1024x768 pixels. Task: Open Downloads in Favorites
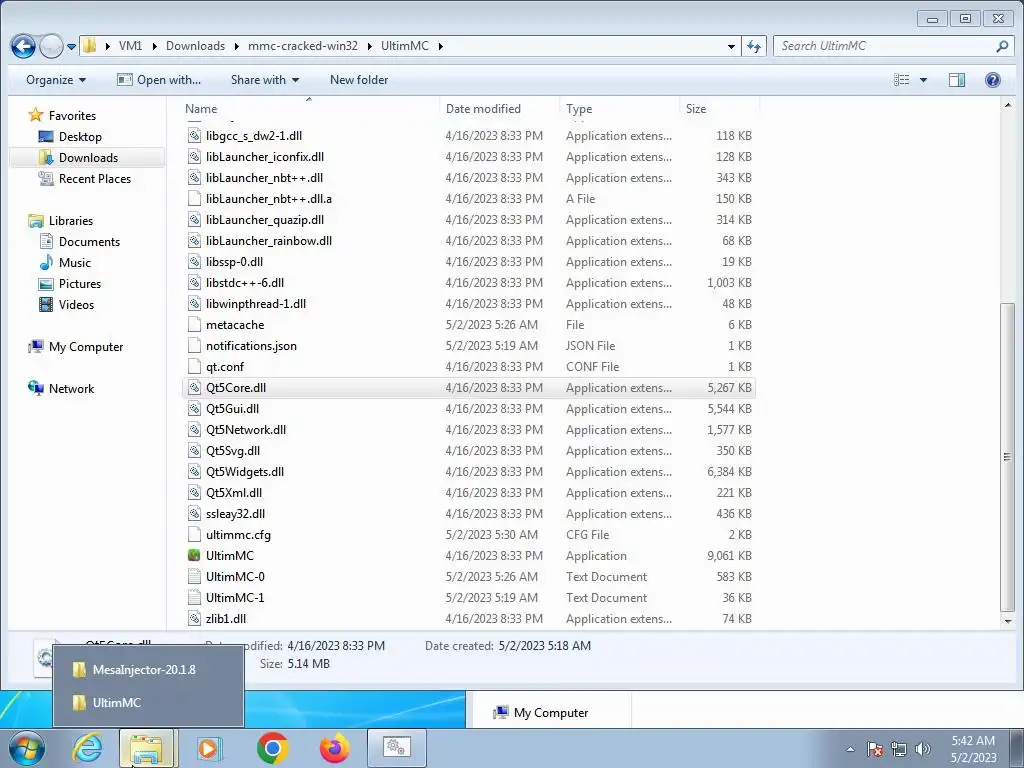coord(88,157)
